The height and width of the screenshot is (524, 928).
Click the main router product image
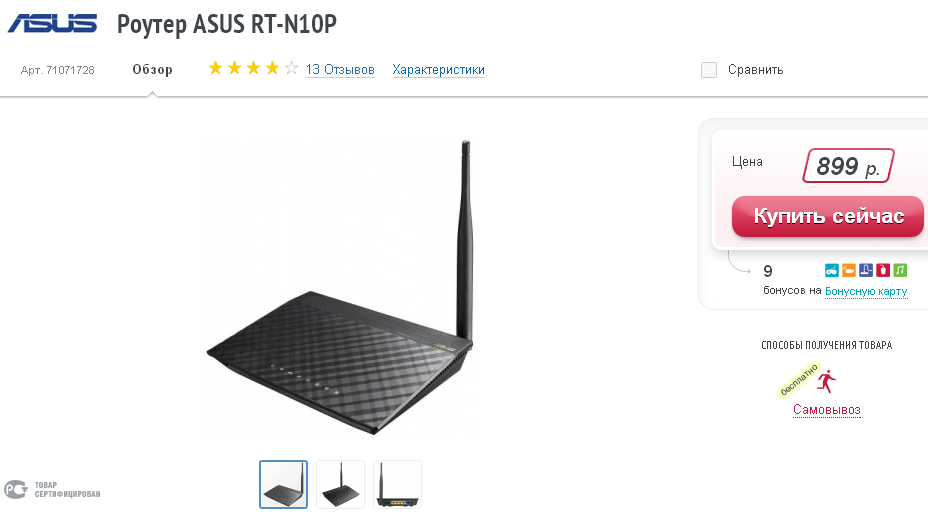(340, 287)
